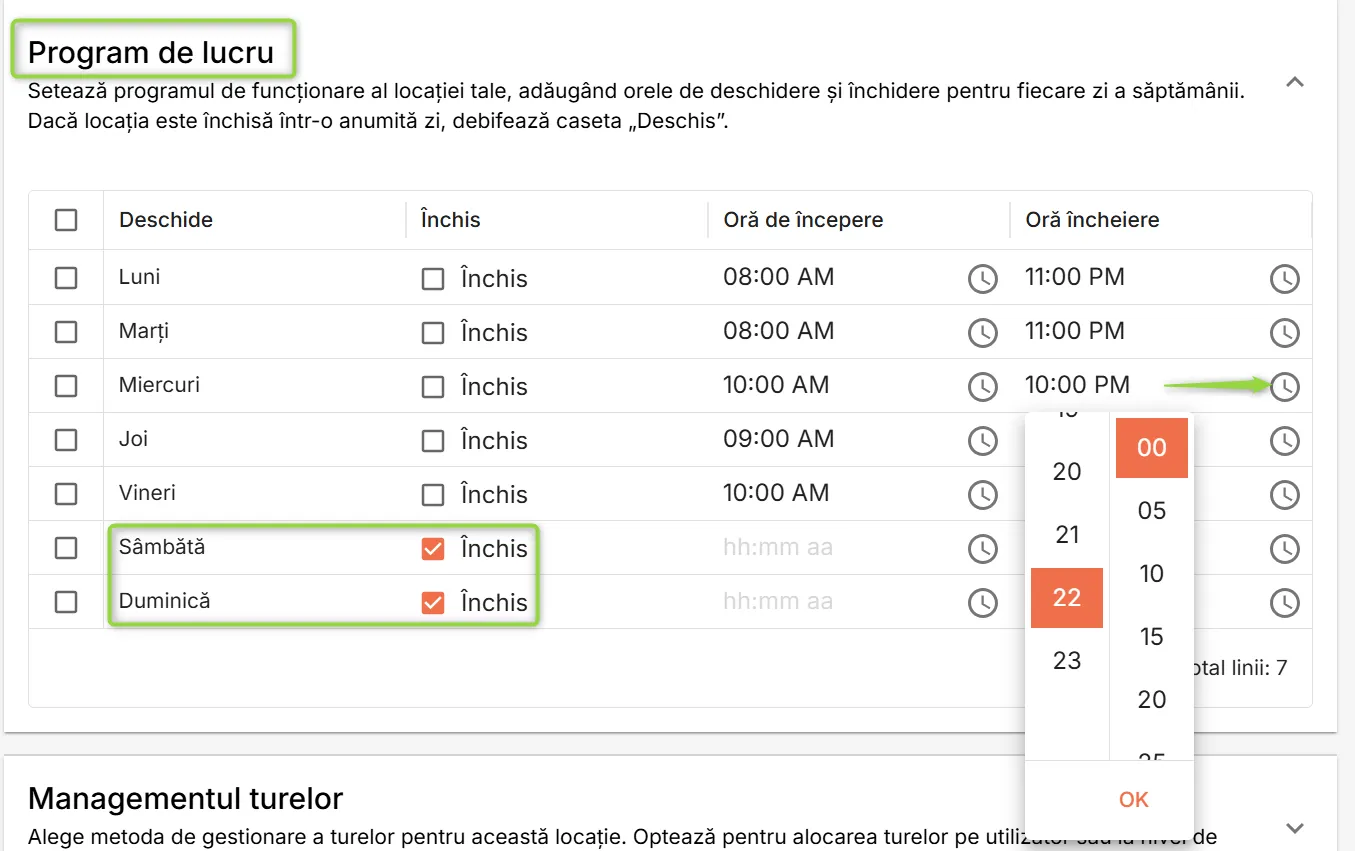Open the end time clock picker for Luni
The height and width of the screenshot is (851, 1355).
click(1285, 278)
